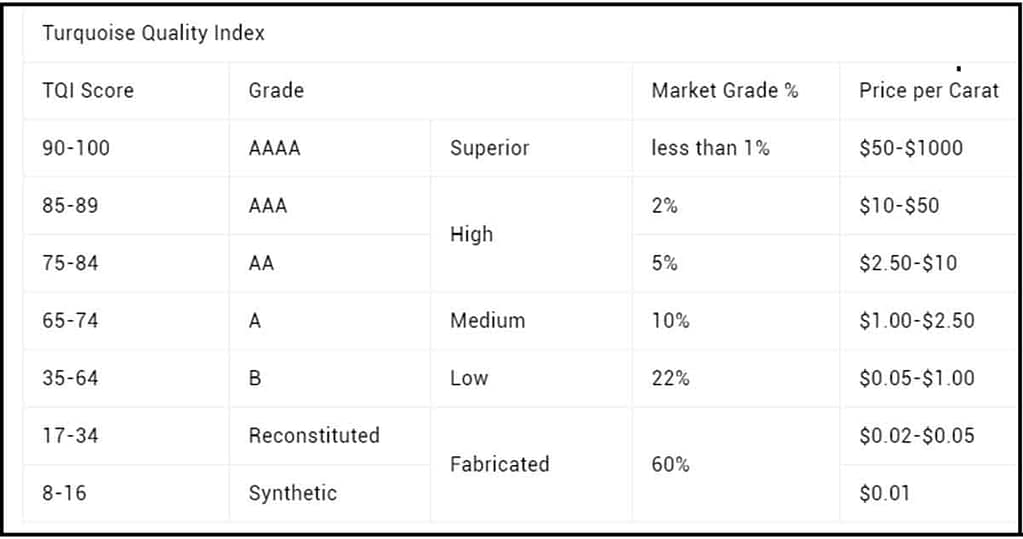
Task: Click the Reconstituted grade cell
Action: click(314, 436)
